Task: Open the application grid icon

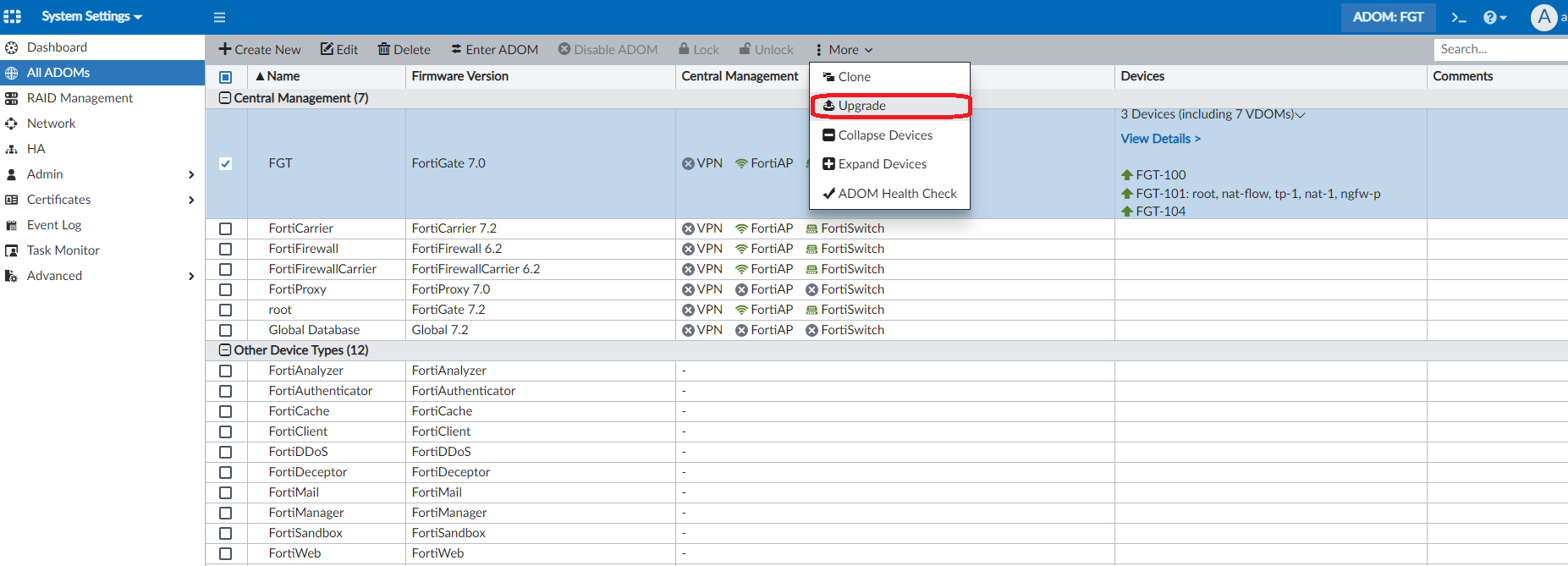Action: point(13,16)
